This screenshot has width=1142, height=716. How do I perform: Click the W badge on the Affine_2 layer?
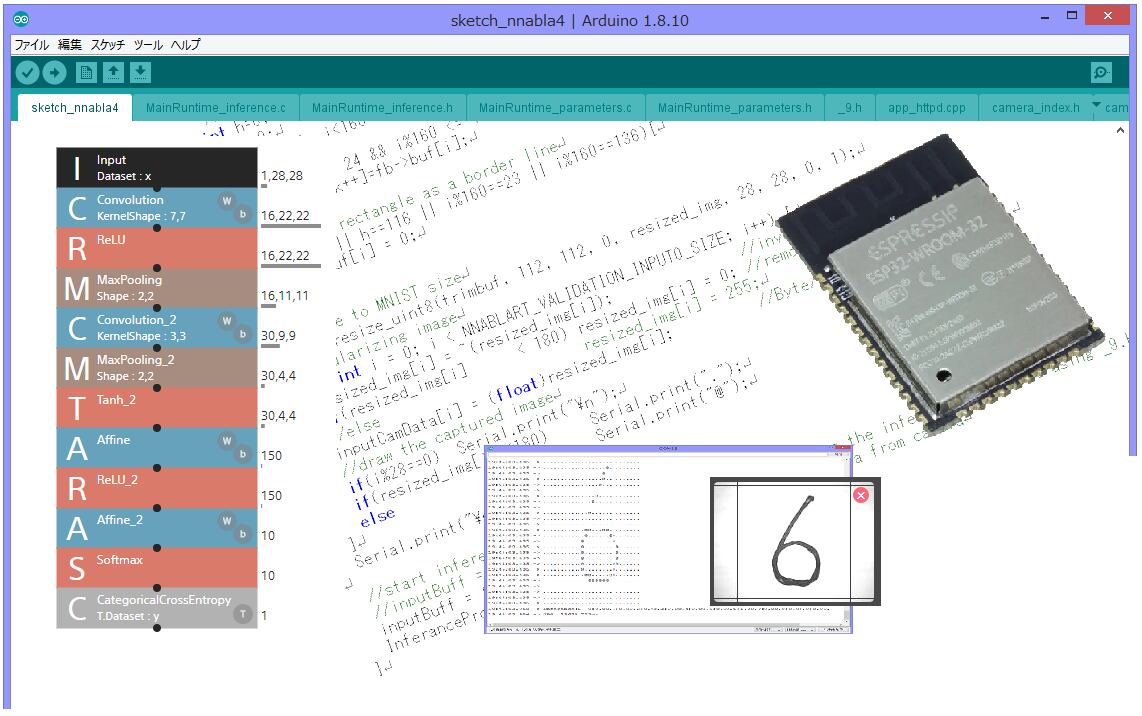tap(227, 521)
